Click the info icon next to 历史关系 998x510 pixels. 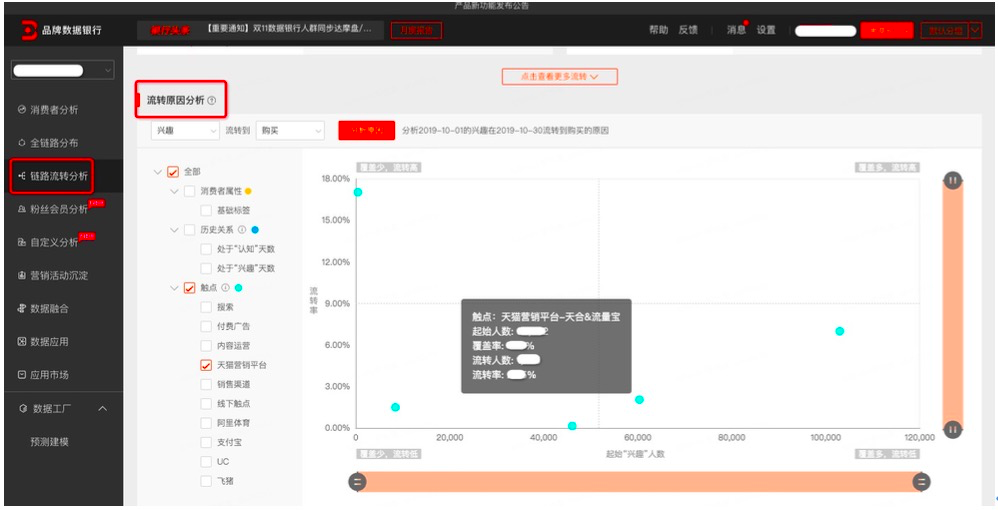point(242,230)
